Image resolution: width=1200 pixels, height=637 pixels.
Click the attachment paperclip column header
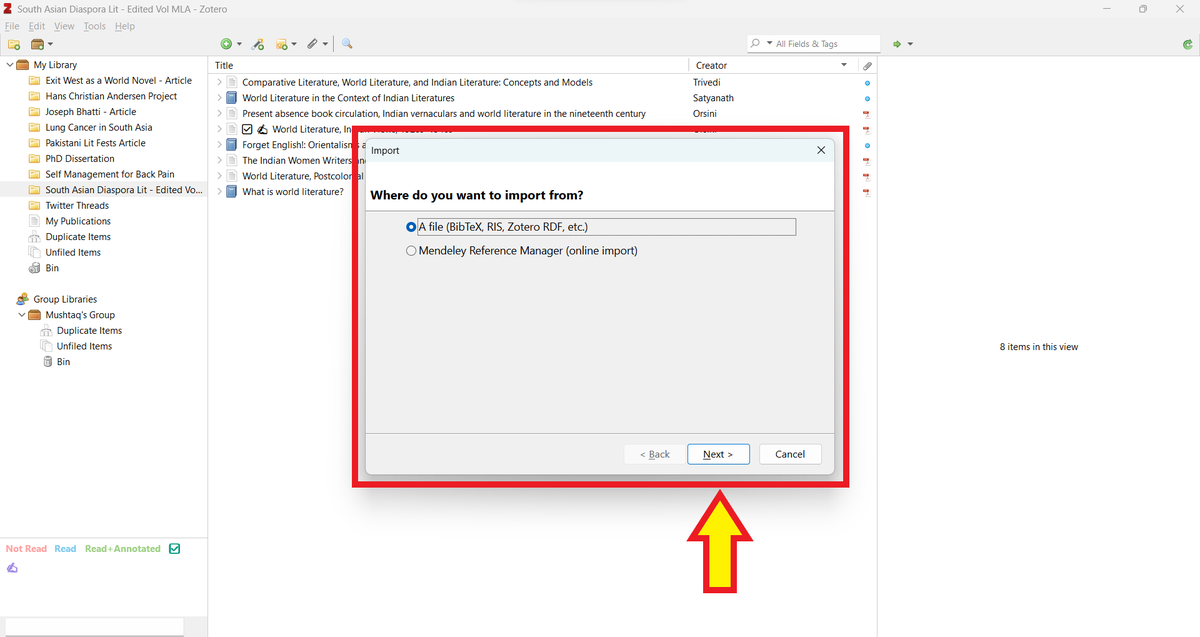867,65
